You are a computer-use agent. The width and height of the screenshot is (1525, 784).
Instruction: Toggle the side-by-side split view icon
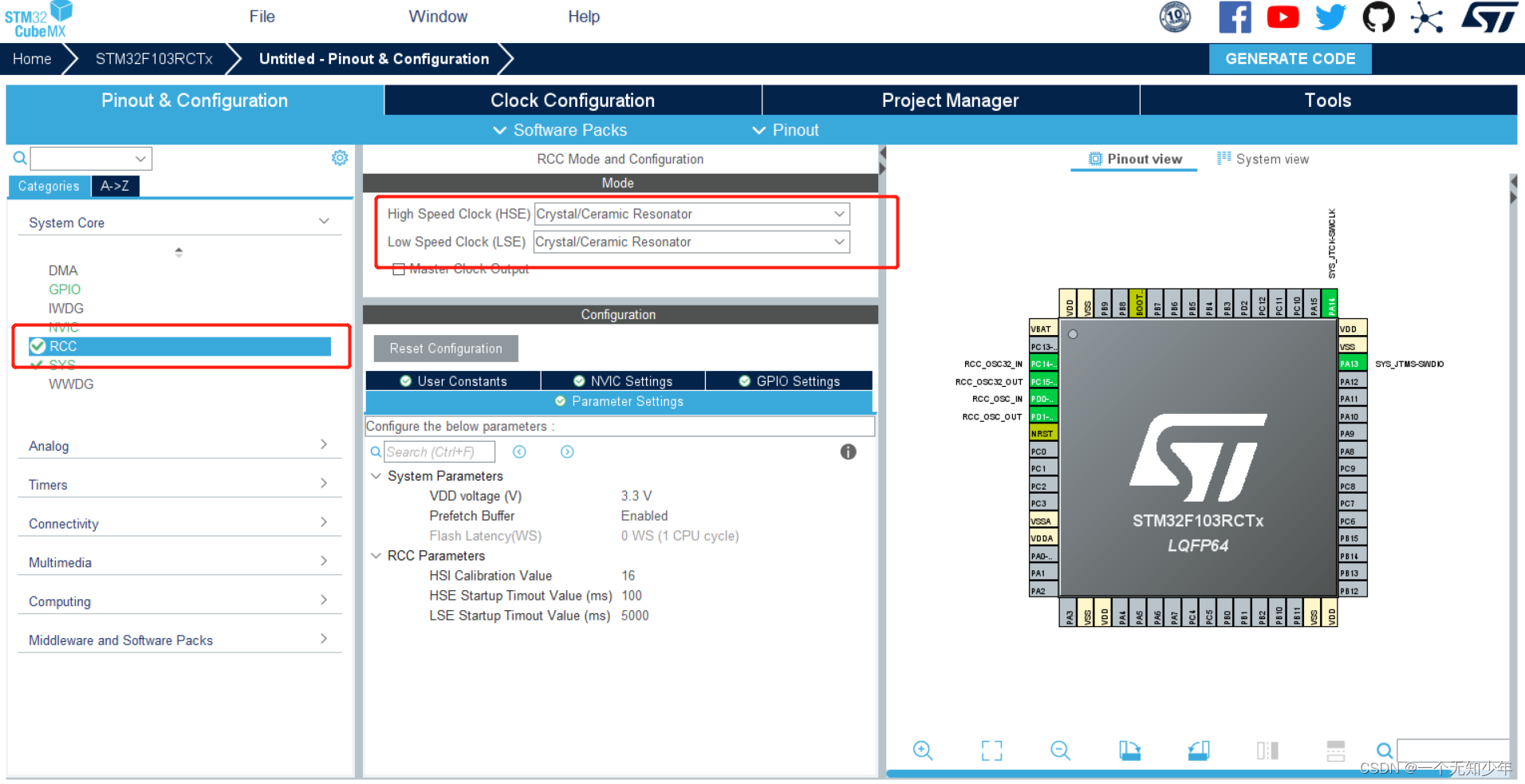(1267, 750)
